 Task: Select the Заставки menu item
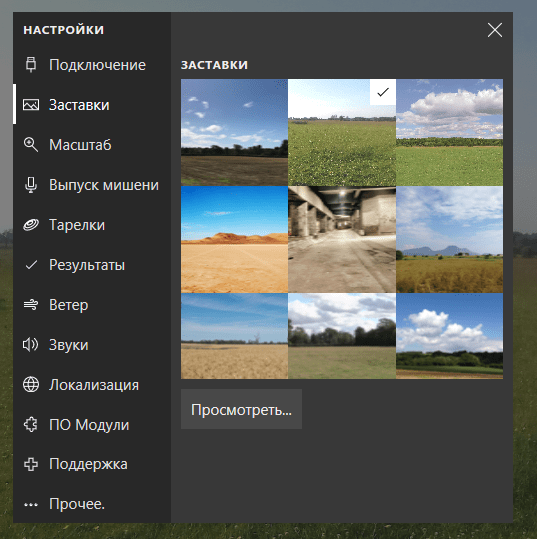(92, 105)
